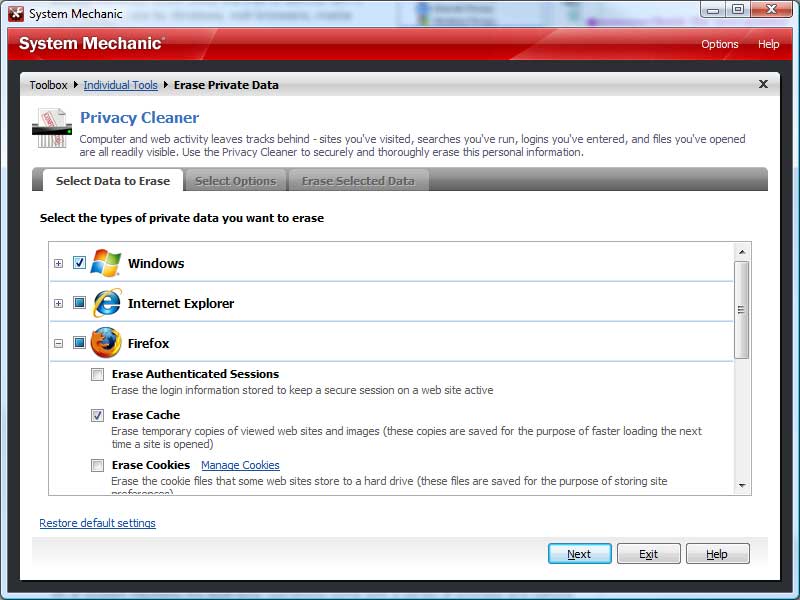Click the Windows logo icon in the list
800x600 pixels.
(106, 263)
